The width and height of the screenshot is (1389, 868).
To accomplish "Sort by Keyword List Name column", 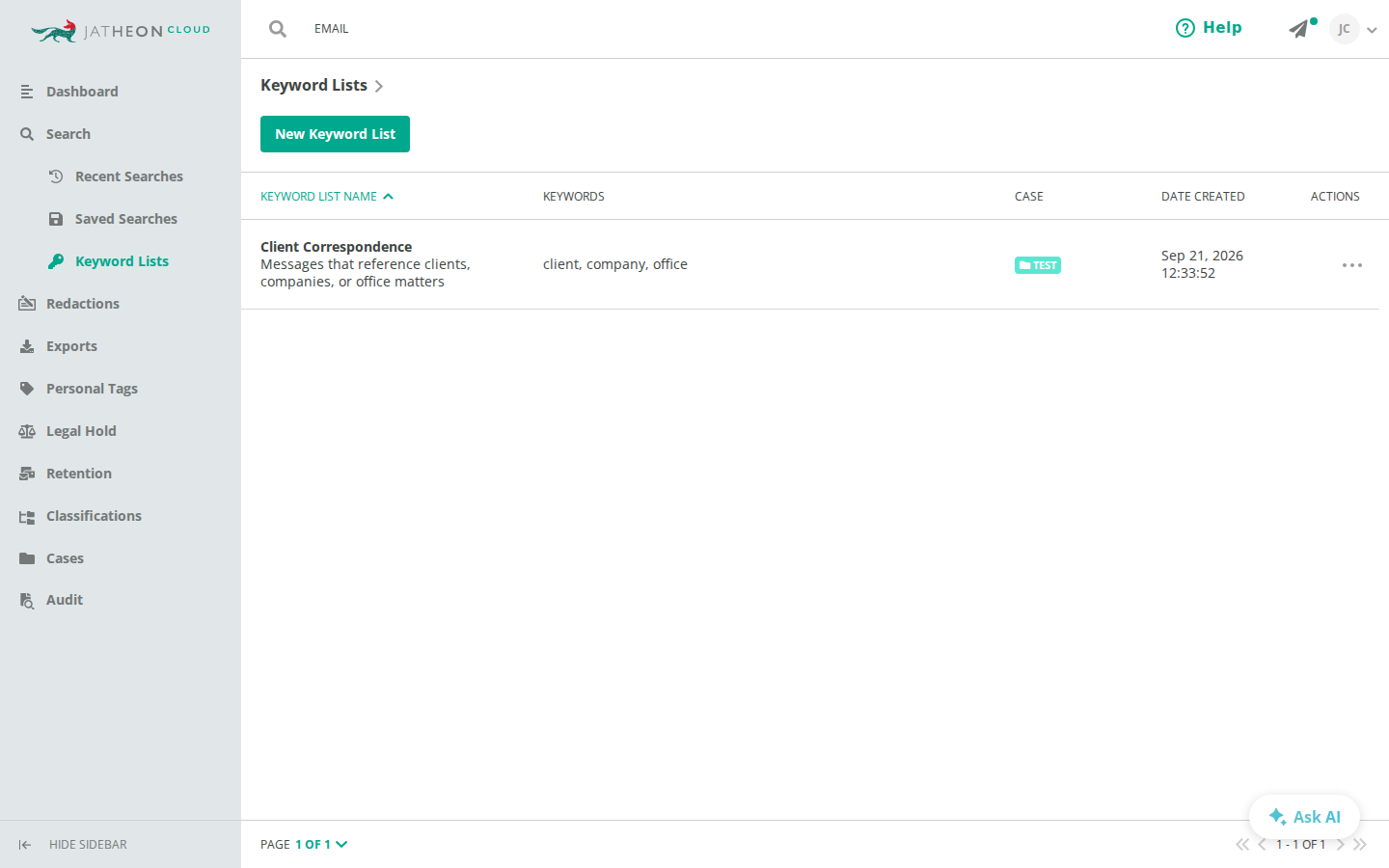I will tap(327, 197).
